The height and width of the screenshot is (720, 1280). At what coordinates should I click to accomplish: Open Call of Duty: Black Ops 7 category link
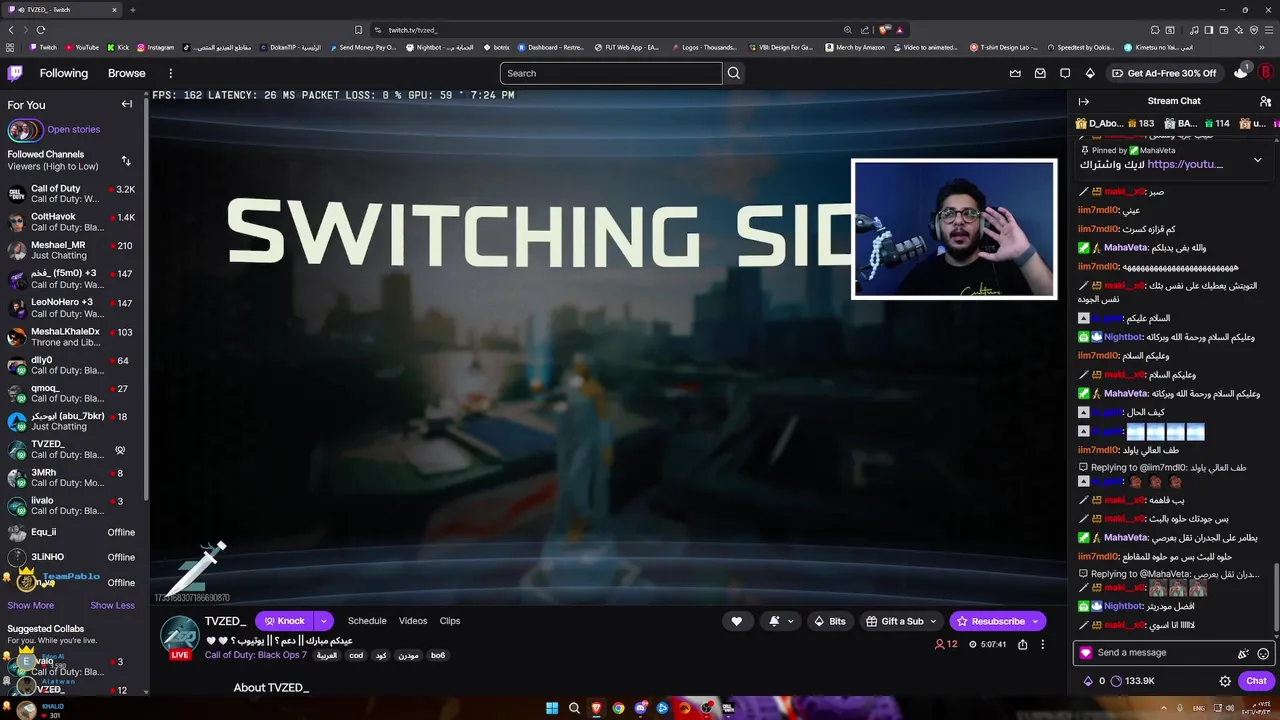click(256, 655)
